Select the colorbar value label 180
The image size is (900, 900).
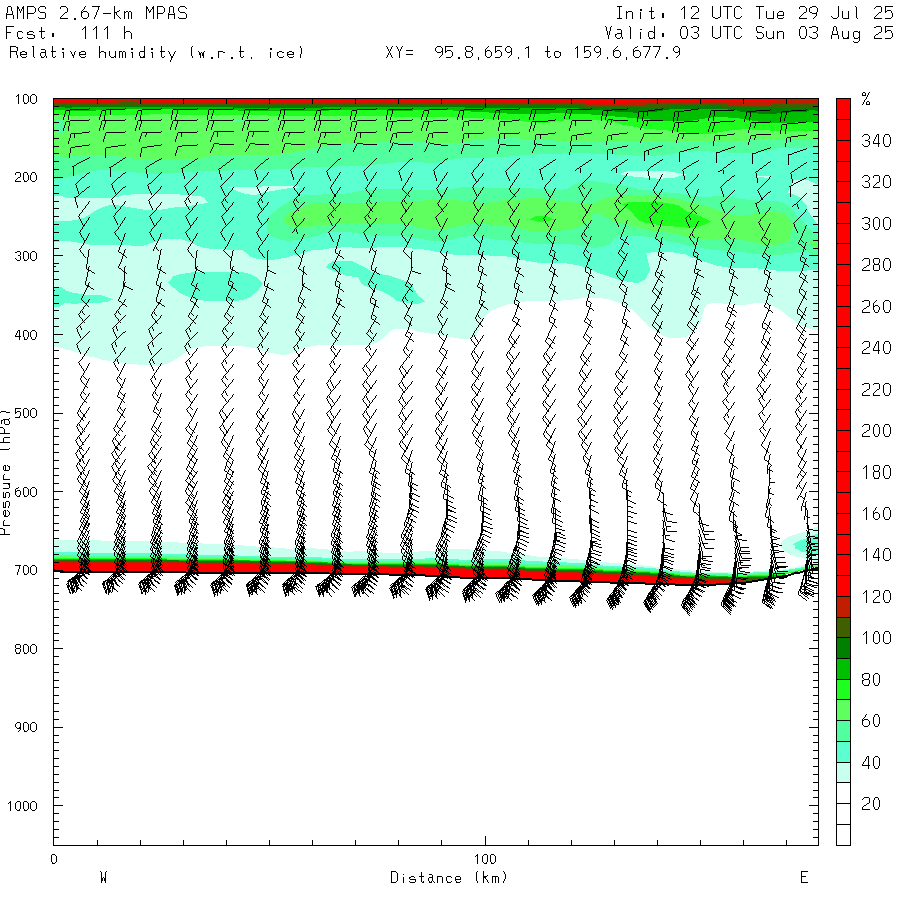(x=876, y=472)
